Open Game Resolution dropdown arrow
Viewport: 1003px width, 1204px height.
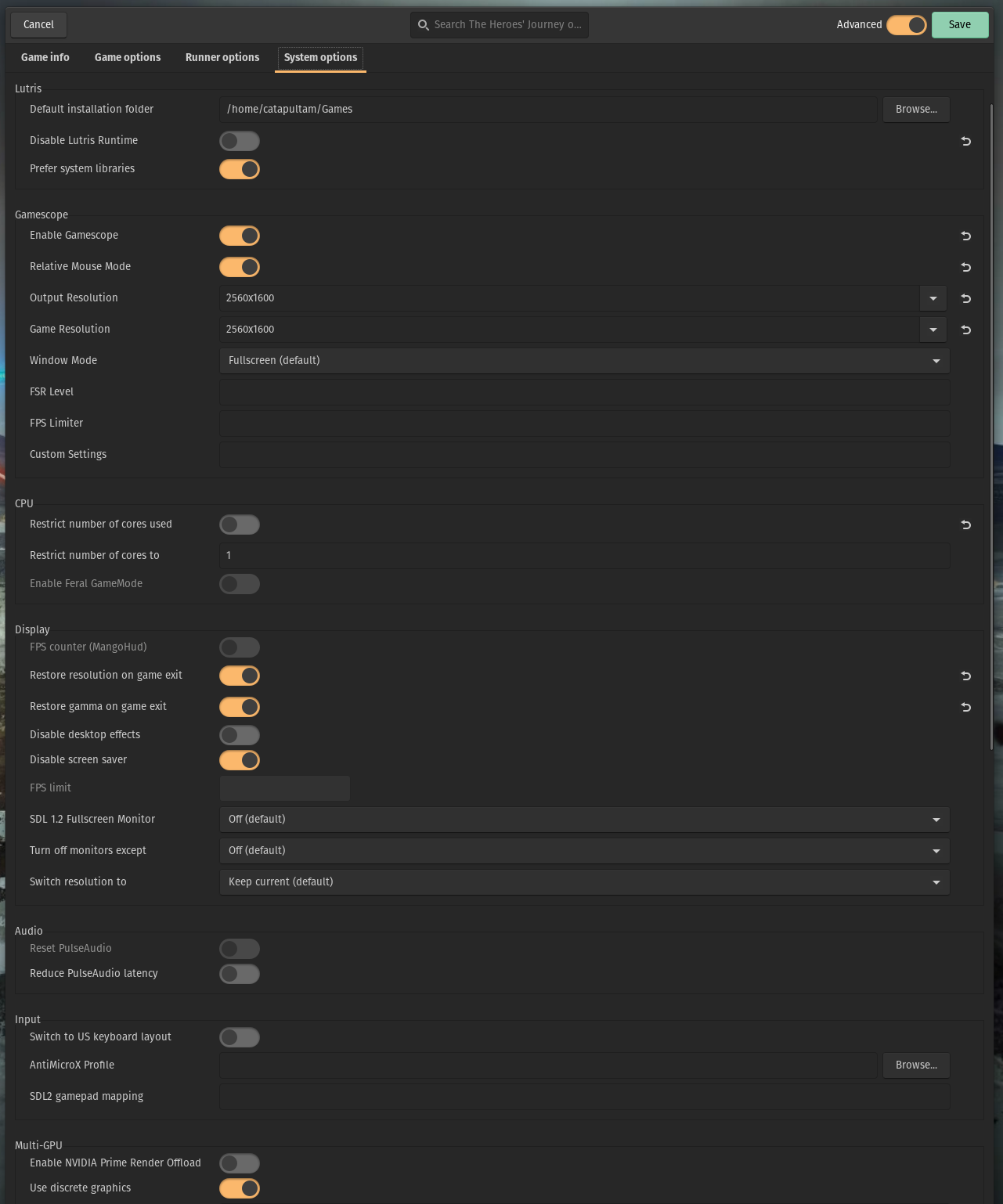(x=933, y=330)
